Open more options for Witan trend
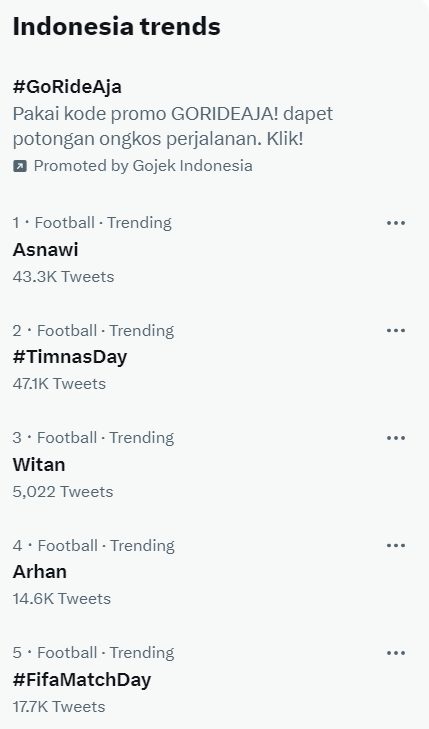Image resolution: width=429 pixels, height=729 pixels. 396,438
